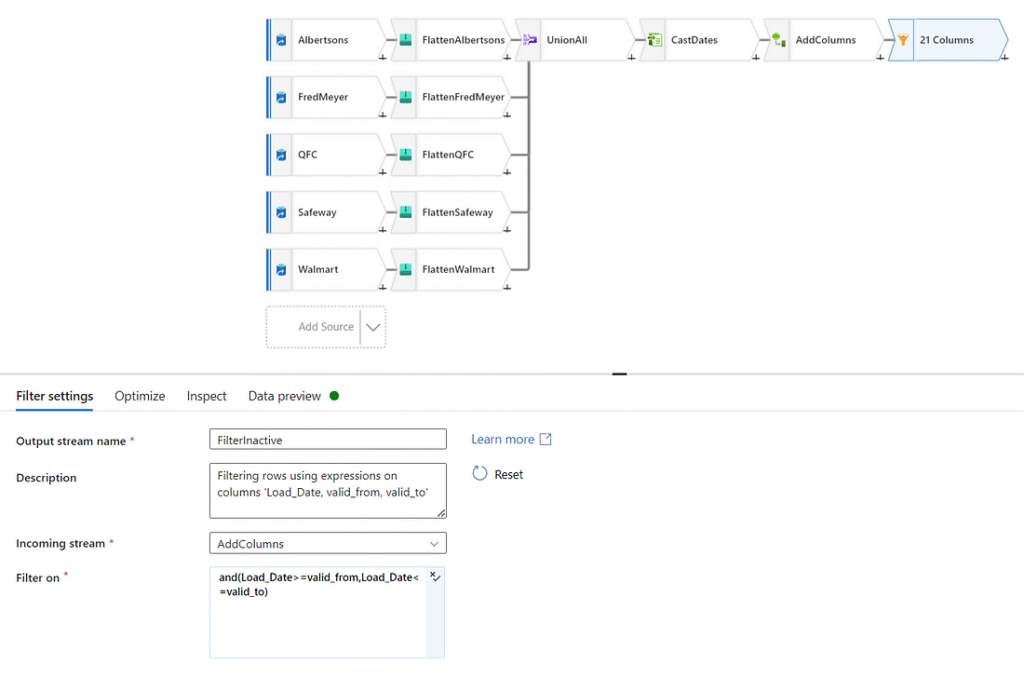
Task: Add transformation after FlattenAlbertsons with plus
Action: click(507, 57)
